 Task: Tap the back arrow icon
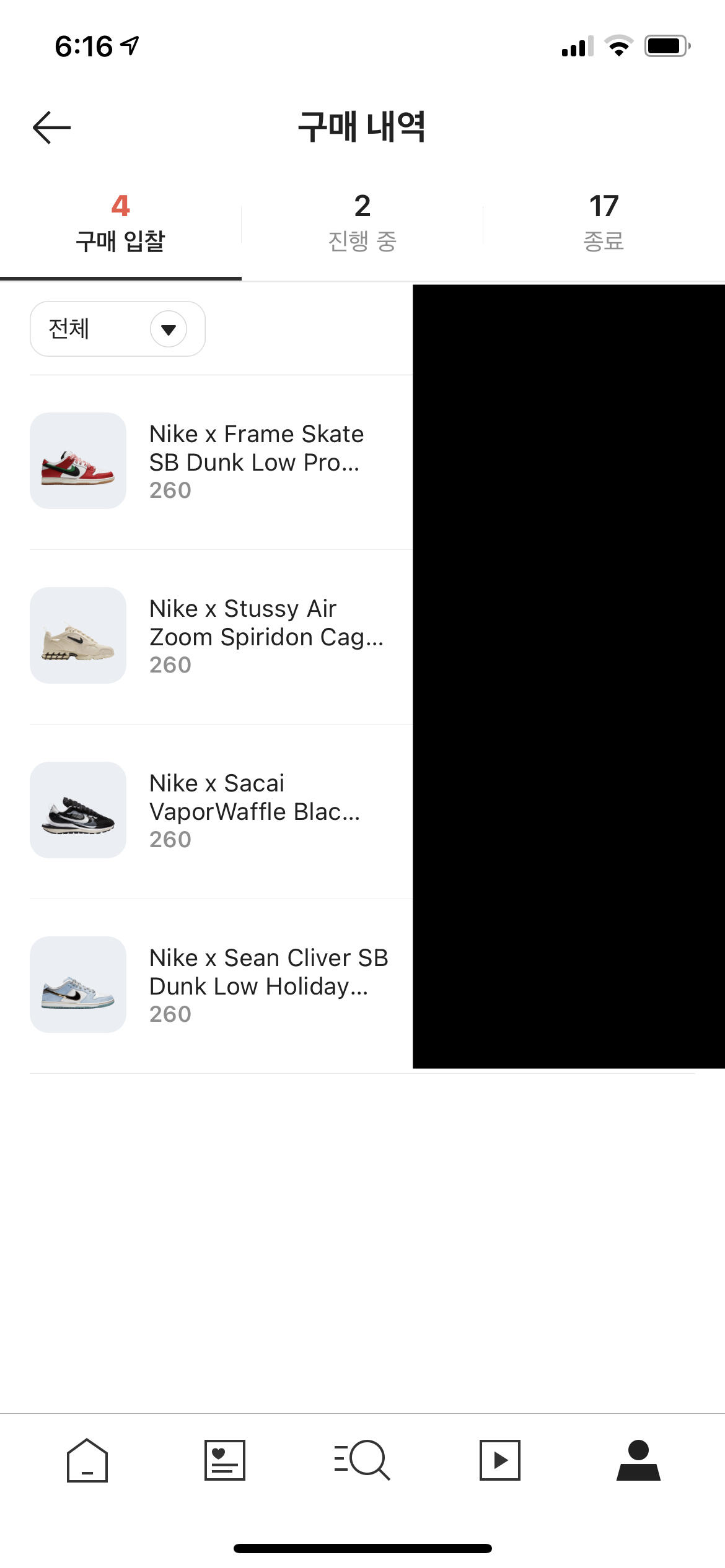(x=52, y=128)
